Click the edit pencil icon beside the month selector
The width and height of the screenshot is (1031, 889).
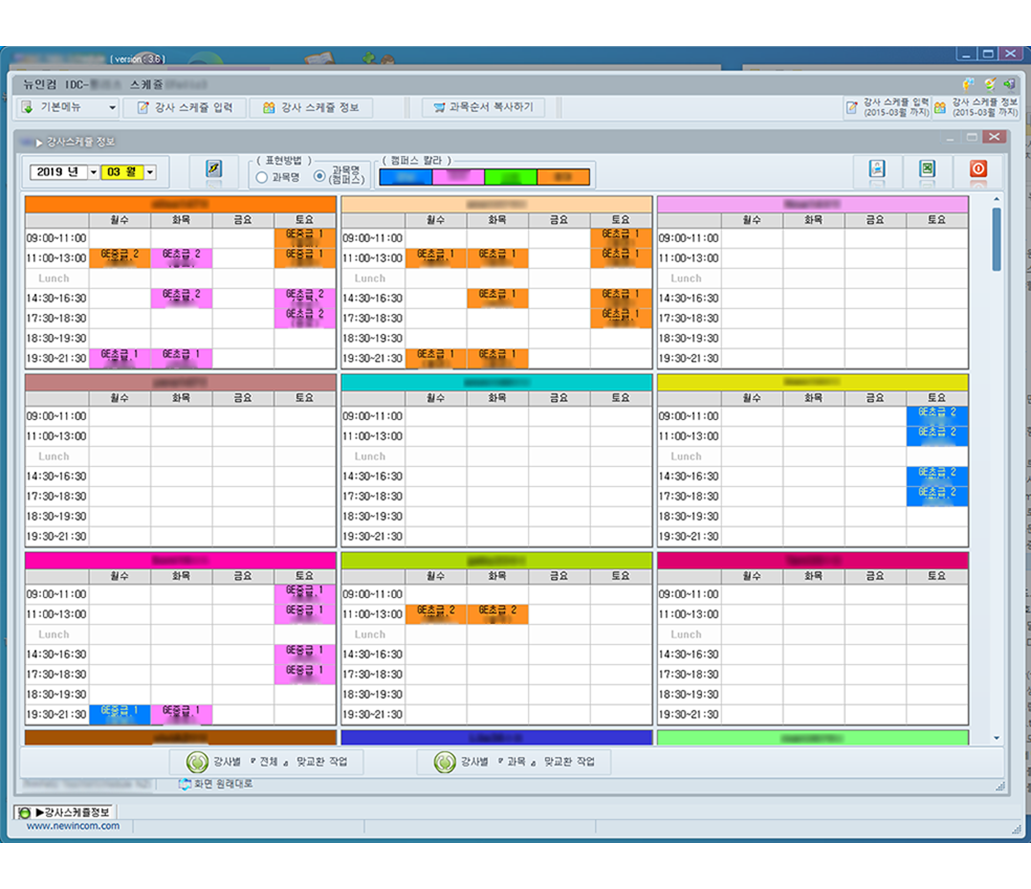coord(213,169)
